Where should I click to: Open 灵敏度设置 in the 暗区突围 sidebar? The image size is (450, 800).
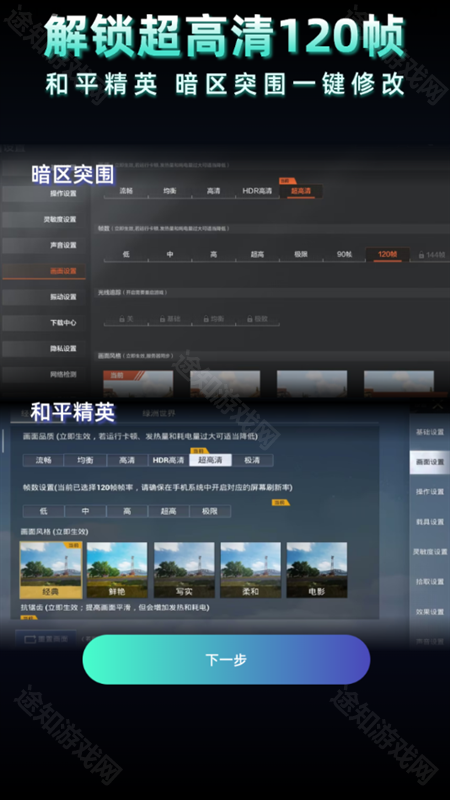click(44, 219)
